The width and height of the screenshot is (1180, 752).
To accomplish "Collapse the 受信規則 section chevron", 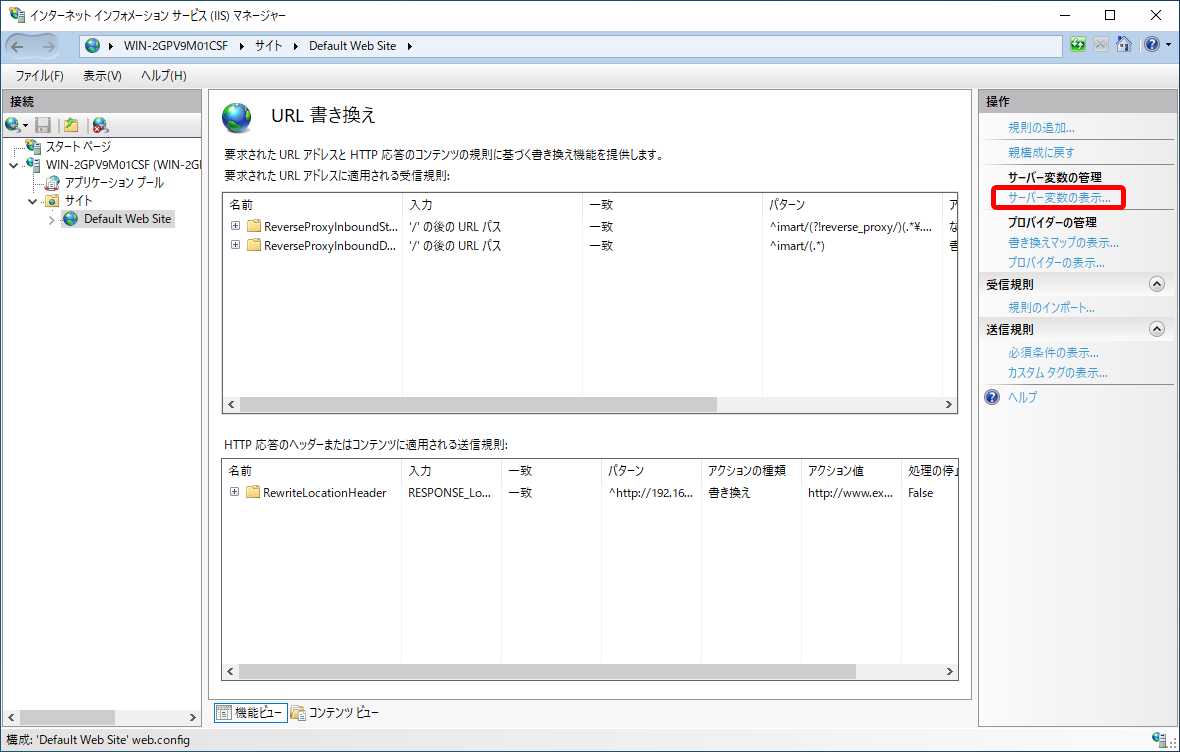I will point(1157,284).
